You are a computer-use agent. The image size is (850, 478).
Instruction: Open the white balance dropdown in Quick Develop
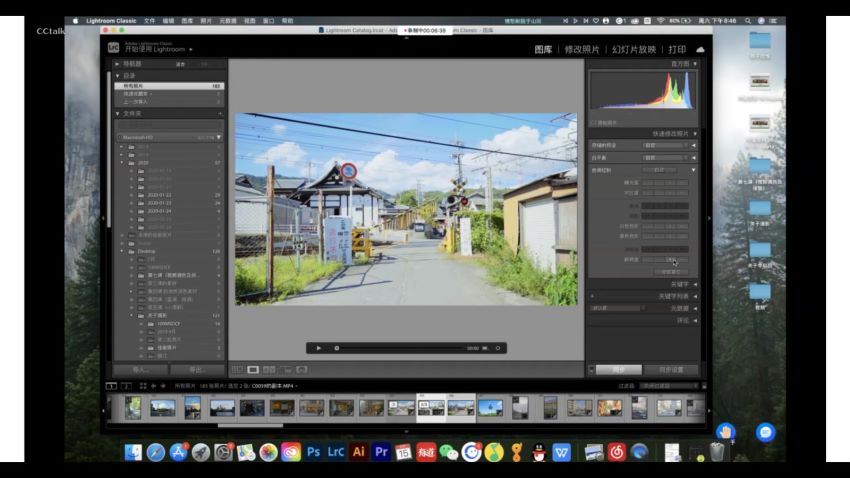pyautogui.click(x=666, y=158)
